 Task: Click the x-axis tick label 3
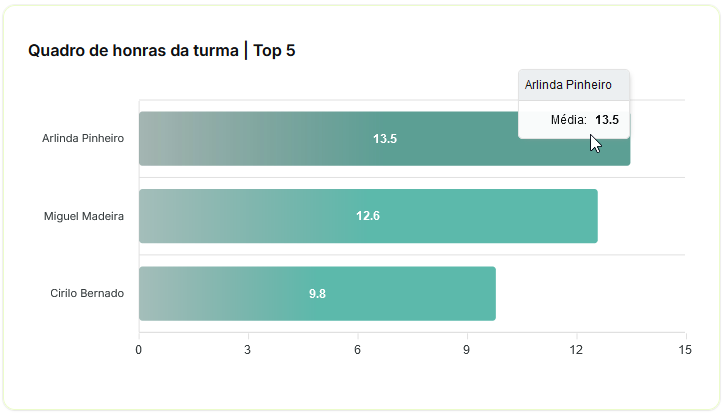pyautogui.click(x=248, y=350)
